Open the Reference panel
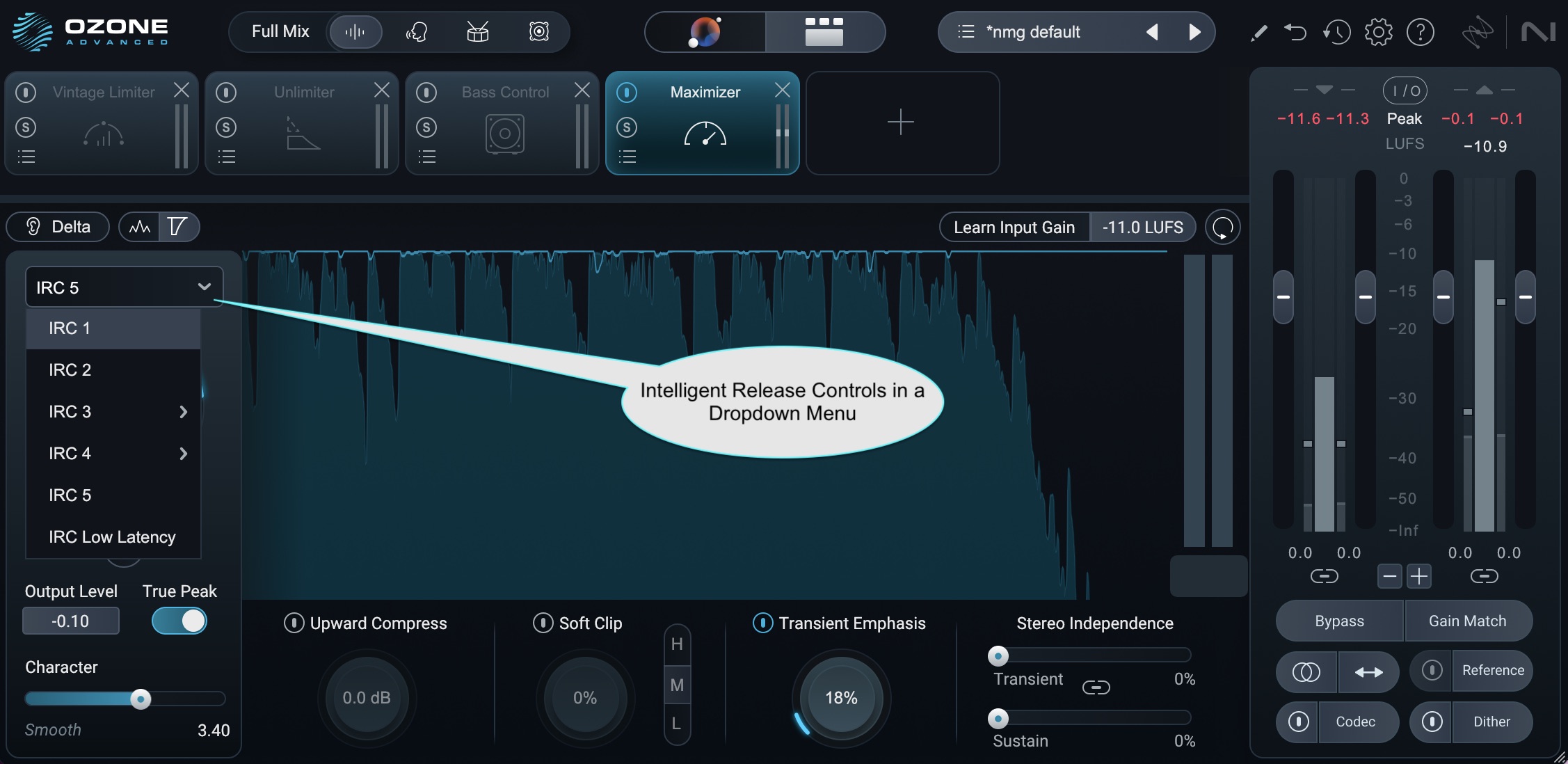Viewport: 1568px width, 764px height. click(x=1493, y=670)
